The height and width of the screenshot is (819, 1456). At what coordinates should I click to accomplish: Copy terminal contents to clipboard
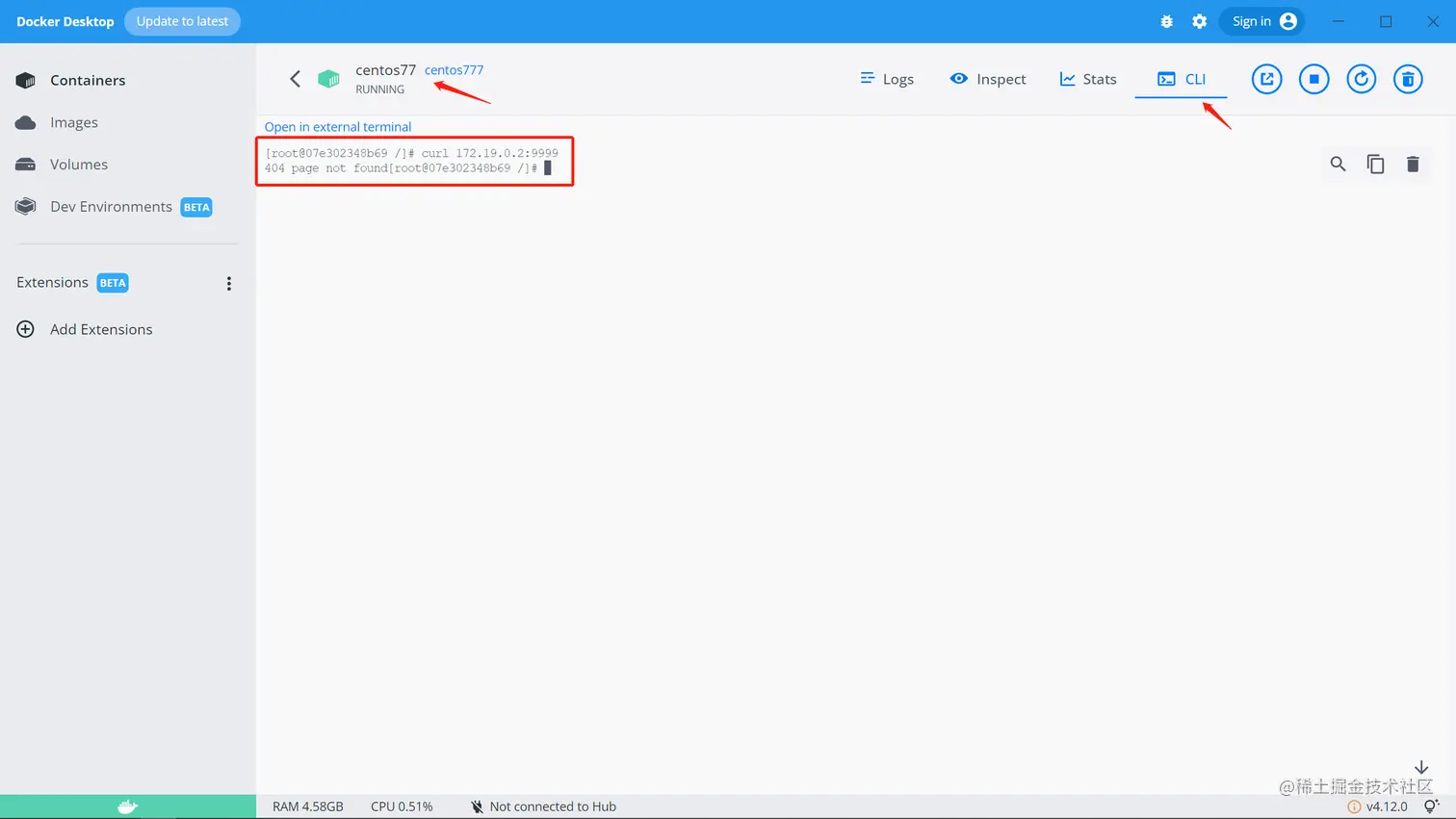pos(1375,164)
